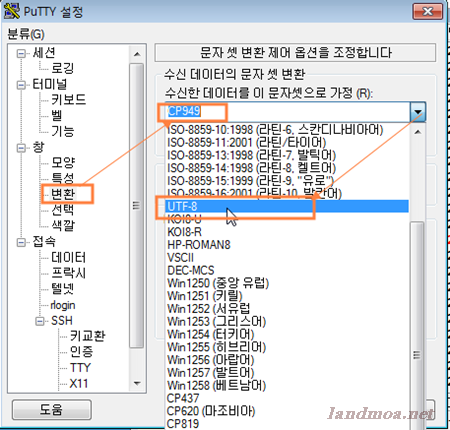Screen dimensions: 450x430
Task: Click the 도움 help button
Action: 52,410
